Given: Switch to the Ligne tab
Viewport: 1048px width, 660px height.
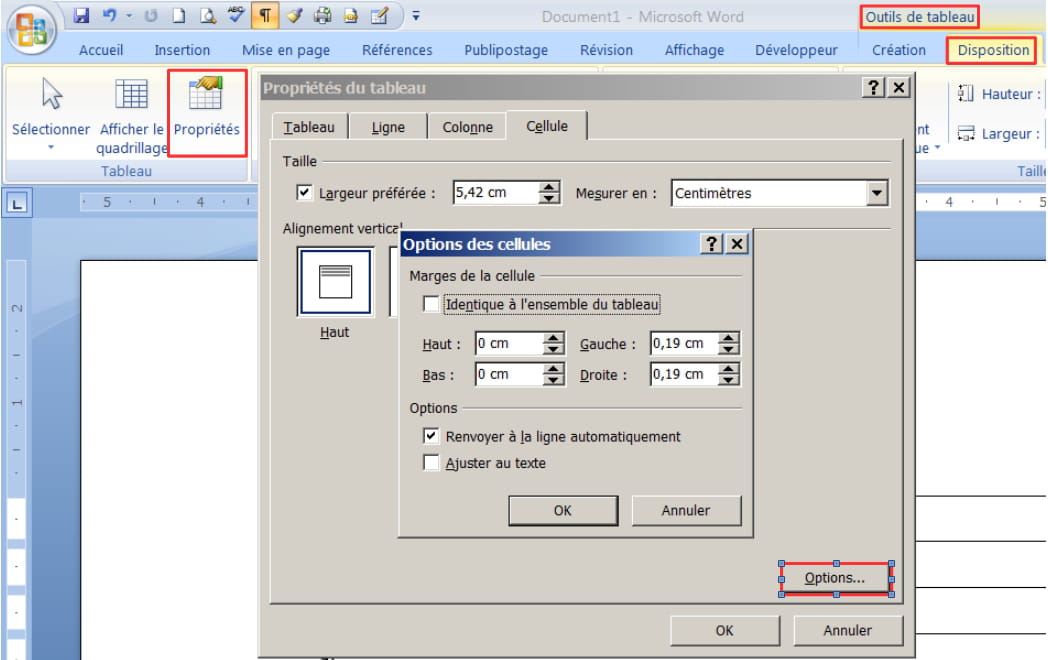Looking at the screenshot, I should pyautogui.click(x=388, y=127).
